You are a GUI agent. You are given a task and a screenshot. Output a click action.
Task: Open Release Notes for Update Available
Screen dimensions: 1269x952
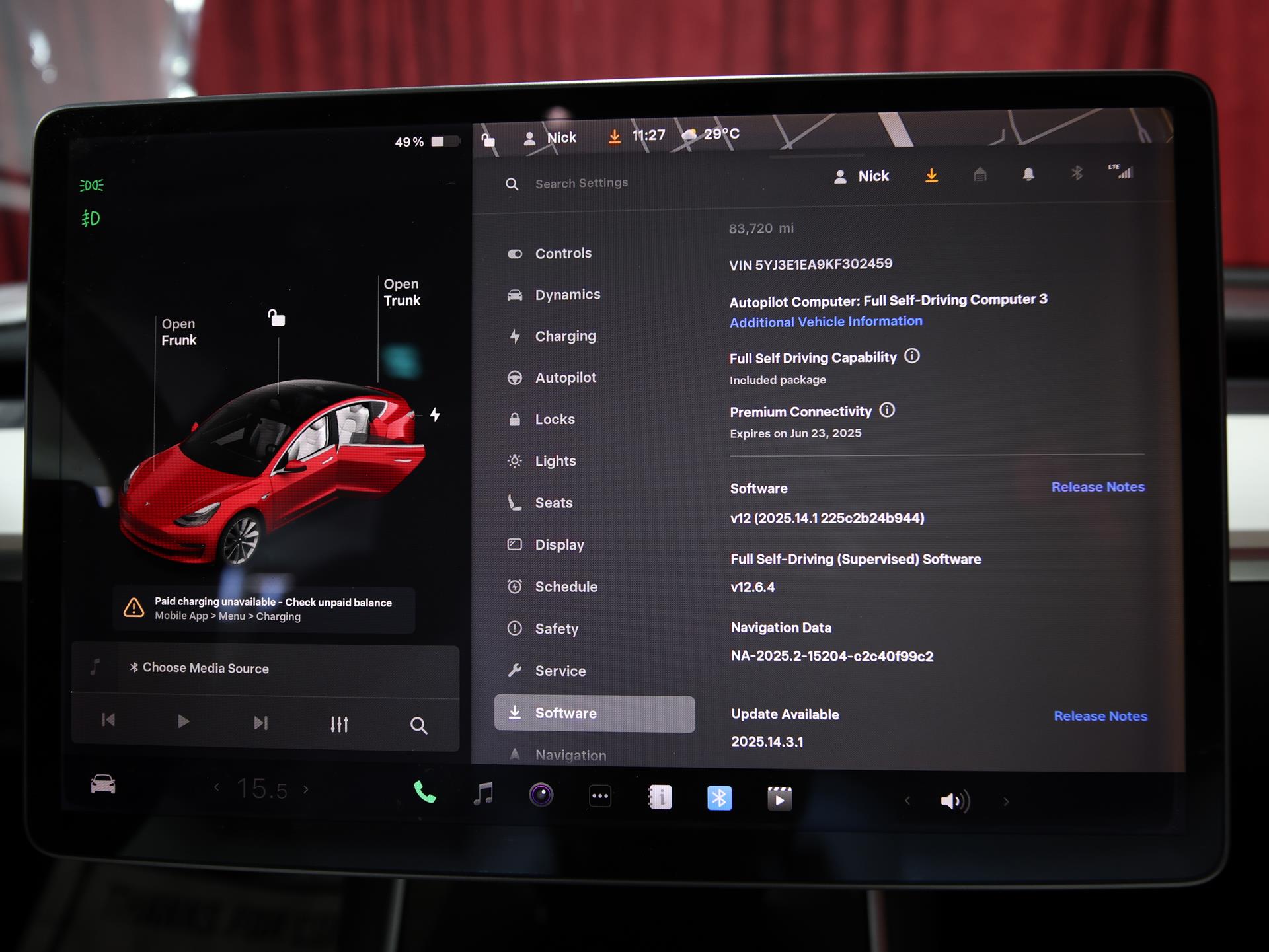tap(1100, 716)
